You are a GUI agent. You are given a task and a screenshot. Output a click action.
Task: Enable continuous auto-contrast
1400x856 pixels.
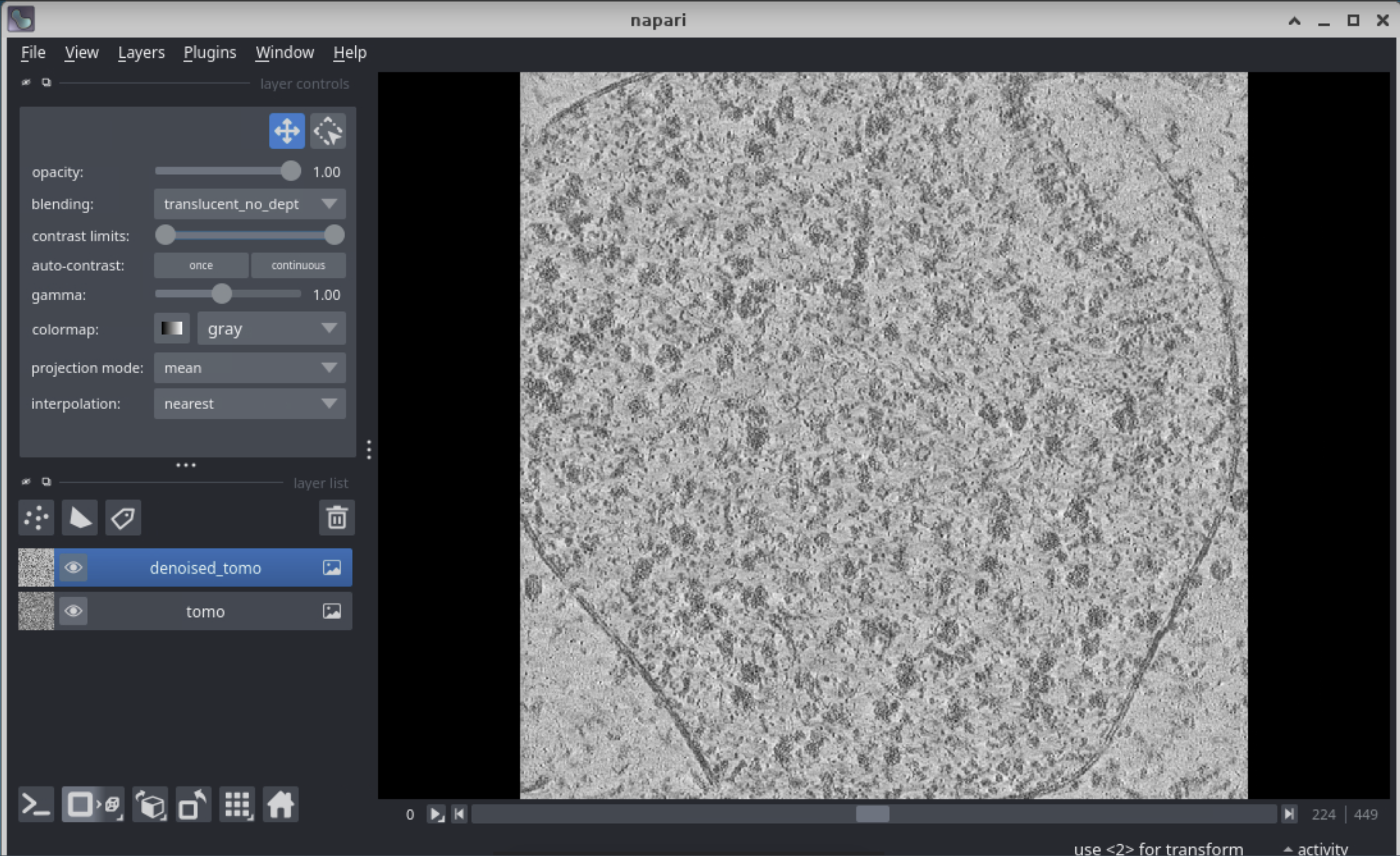[x=298, y=265]
